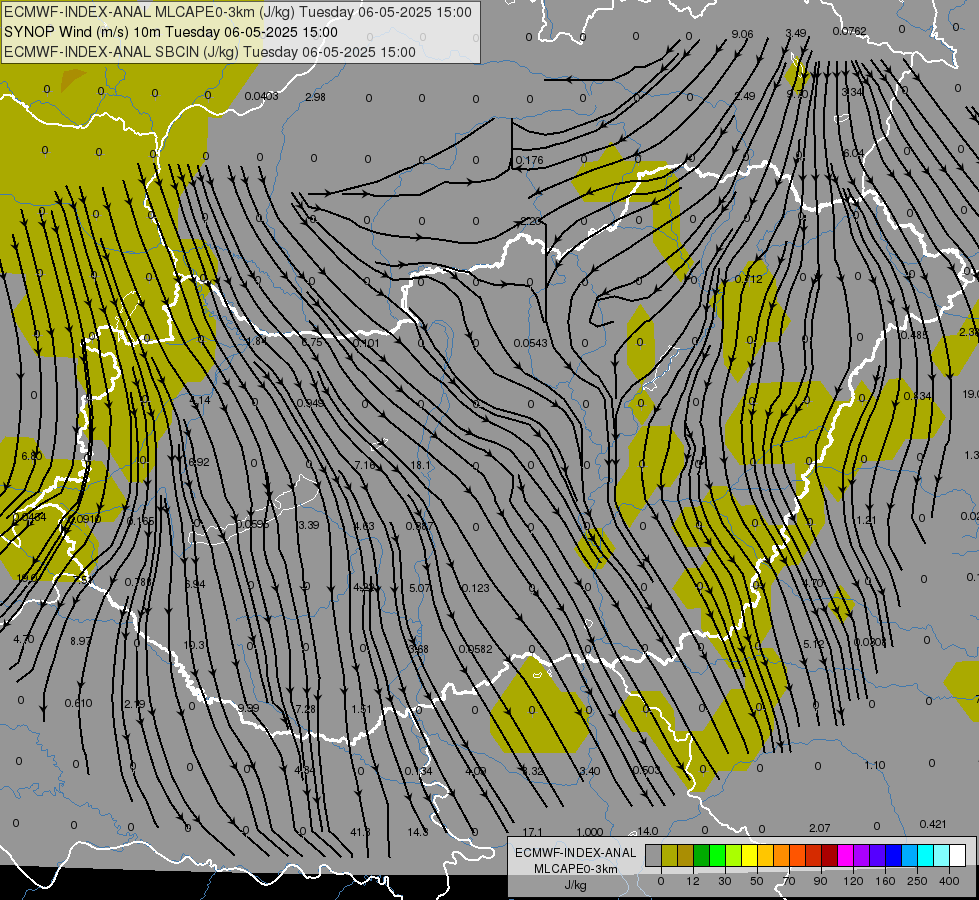Click the gray swatch in the legend
979x900 pixels.
click(654, 855)
